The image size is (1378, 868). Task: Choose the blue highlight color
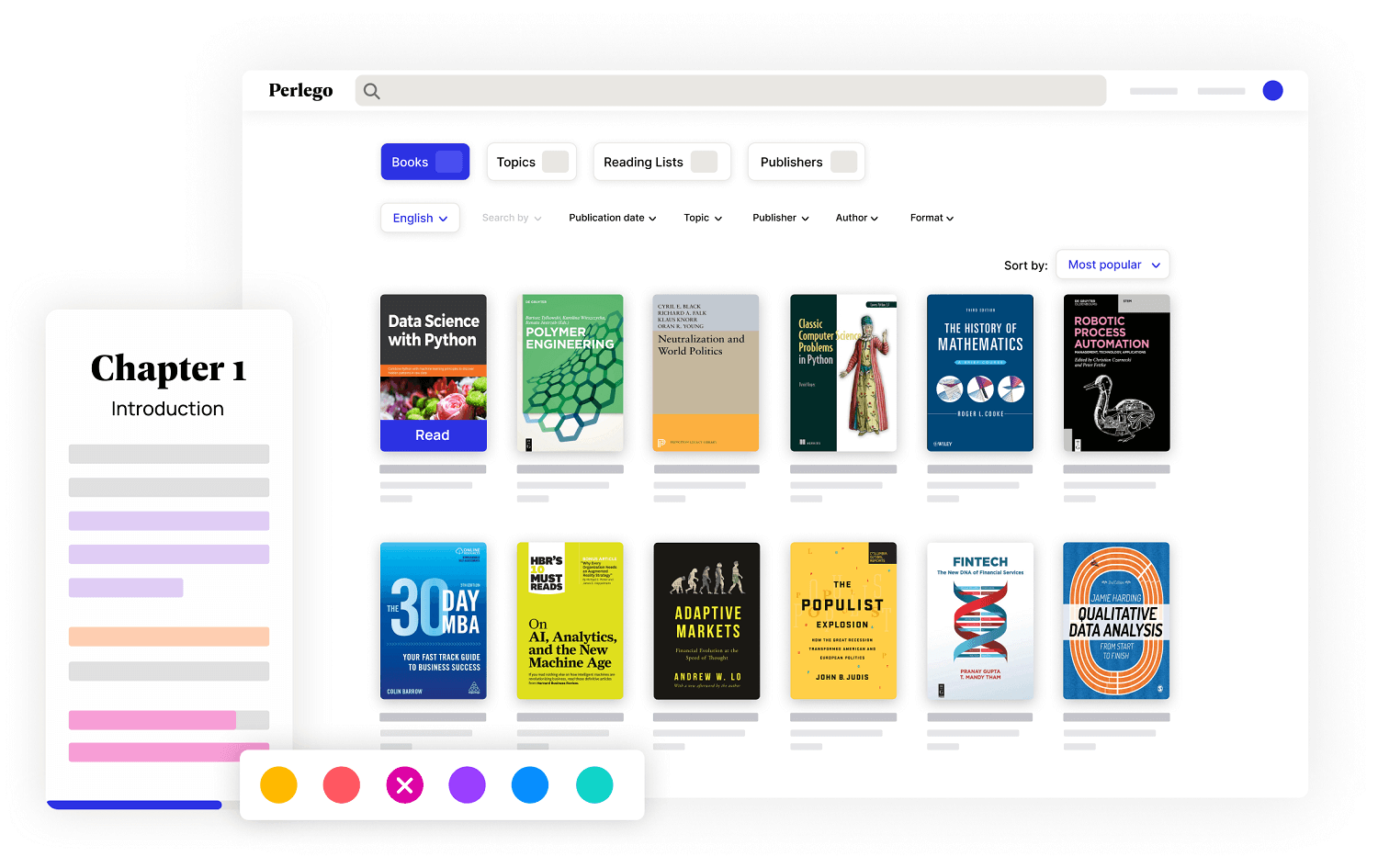(x=530, y=785)
